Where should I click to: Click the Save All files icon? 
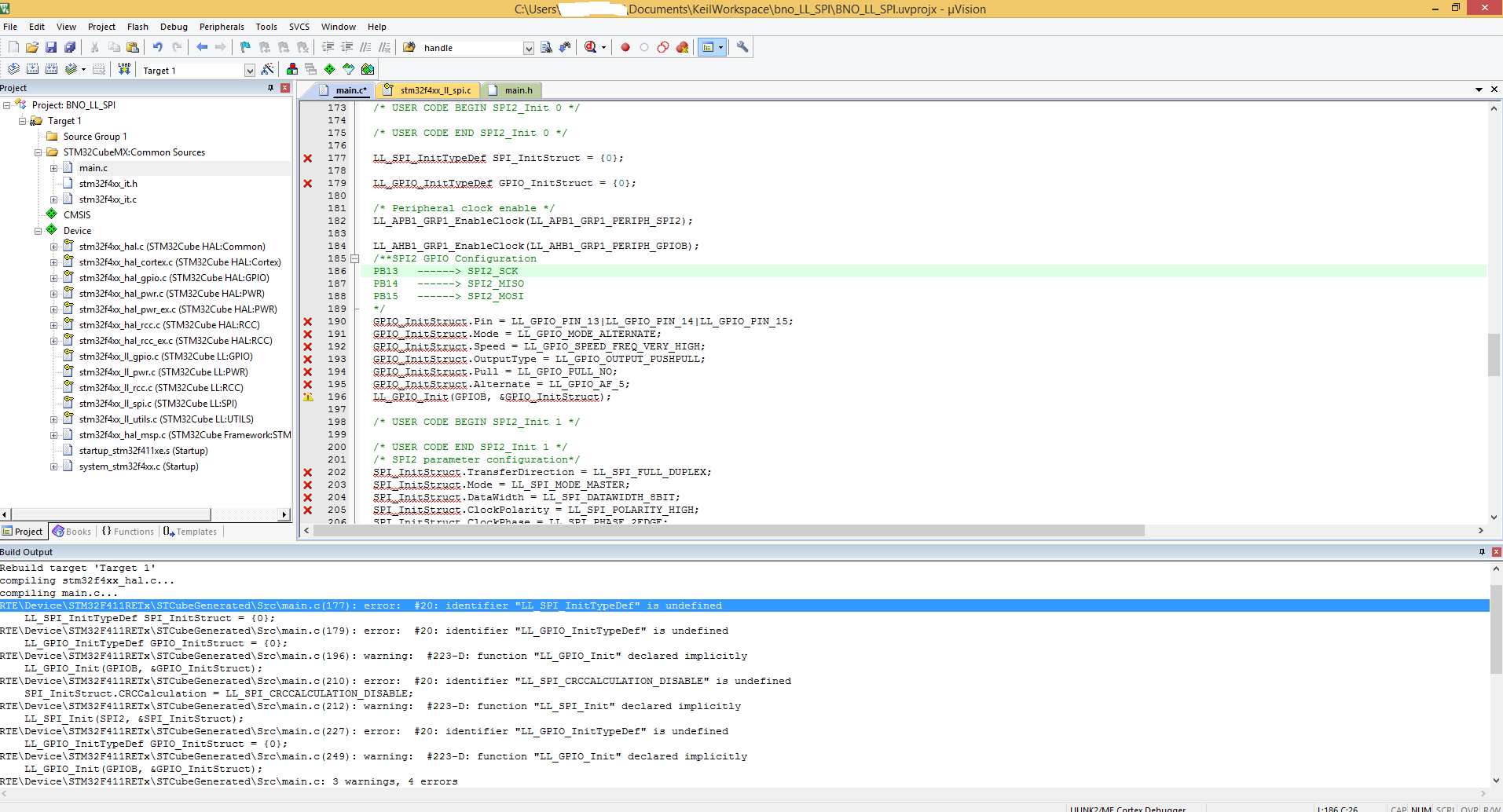coord(70,48)
